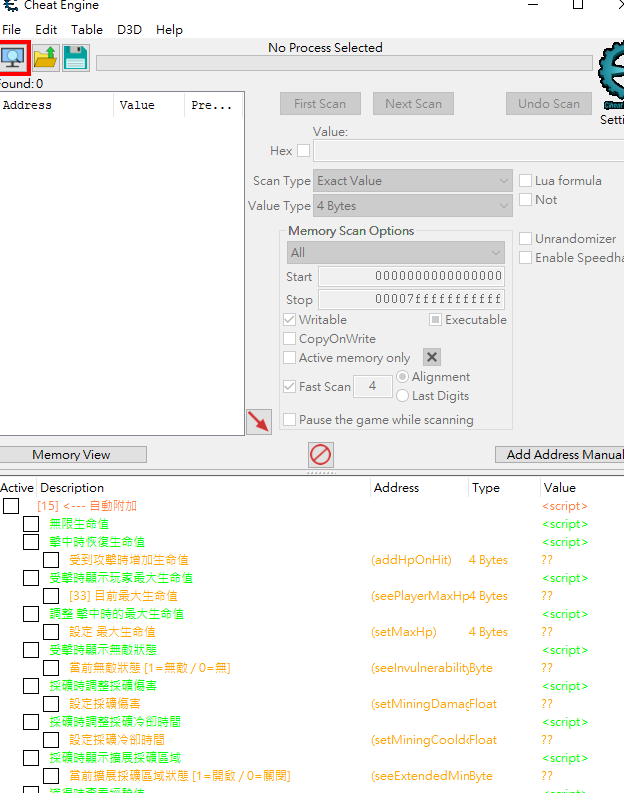Open the memory region All dropdown
The width and height of the screenshot is (624, 793).
pyautogui.click(x=395, y=253)
